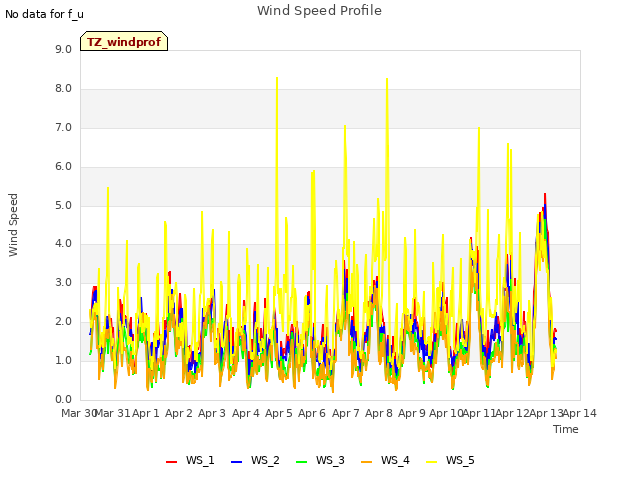Select the WS_5 legend label
Image resolution: width=640 pixels, height=480 pixels.
point(460,460)
